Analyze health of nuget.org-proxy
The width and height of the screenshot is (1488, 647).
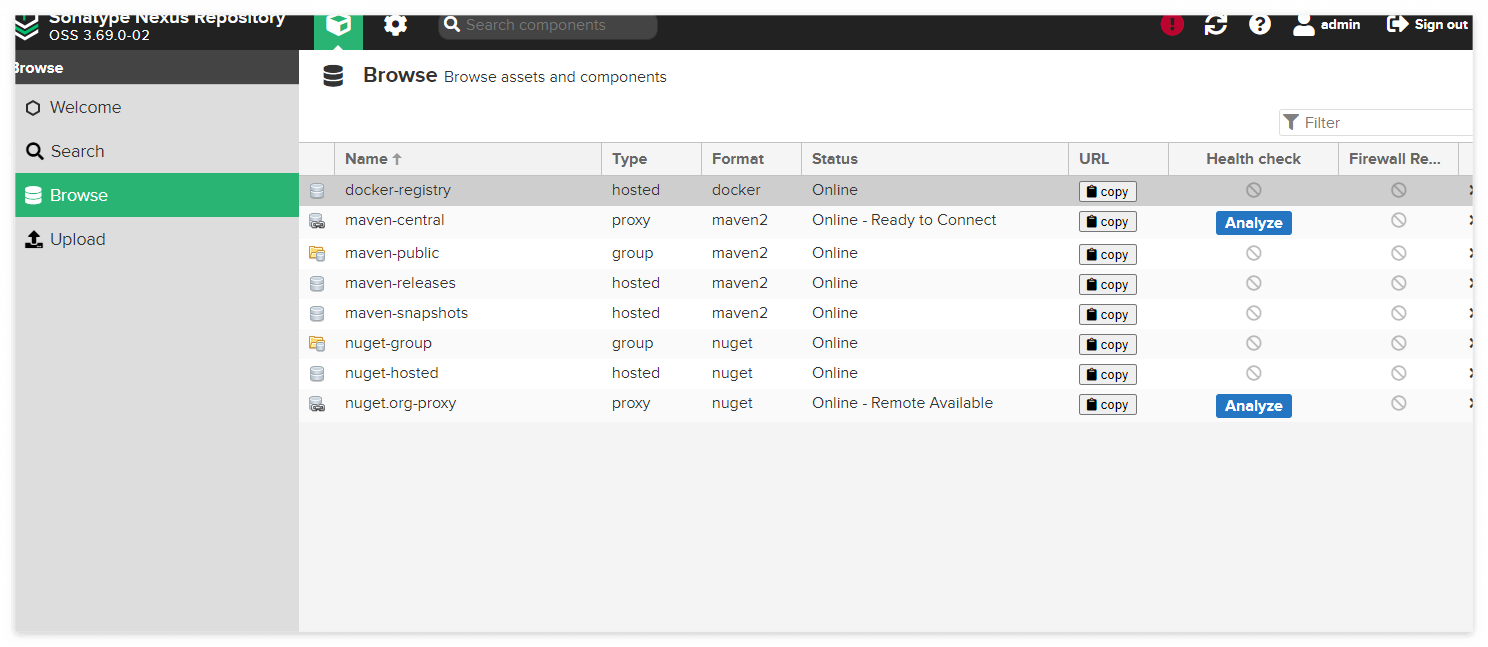tap(1254, 406)
